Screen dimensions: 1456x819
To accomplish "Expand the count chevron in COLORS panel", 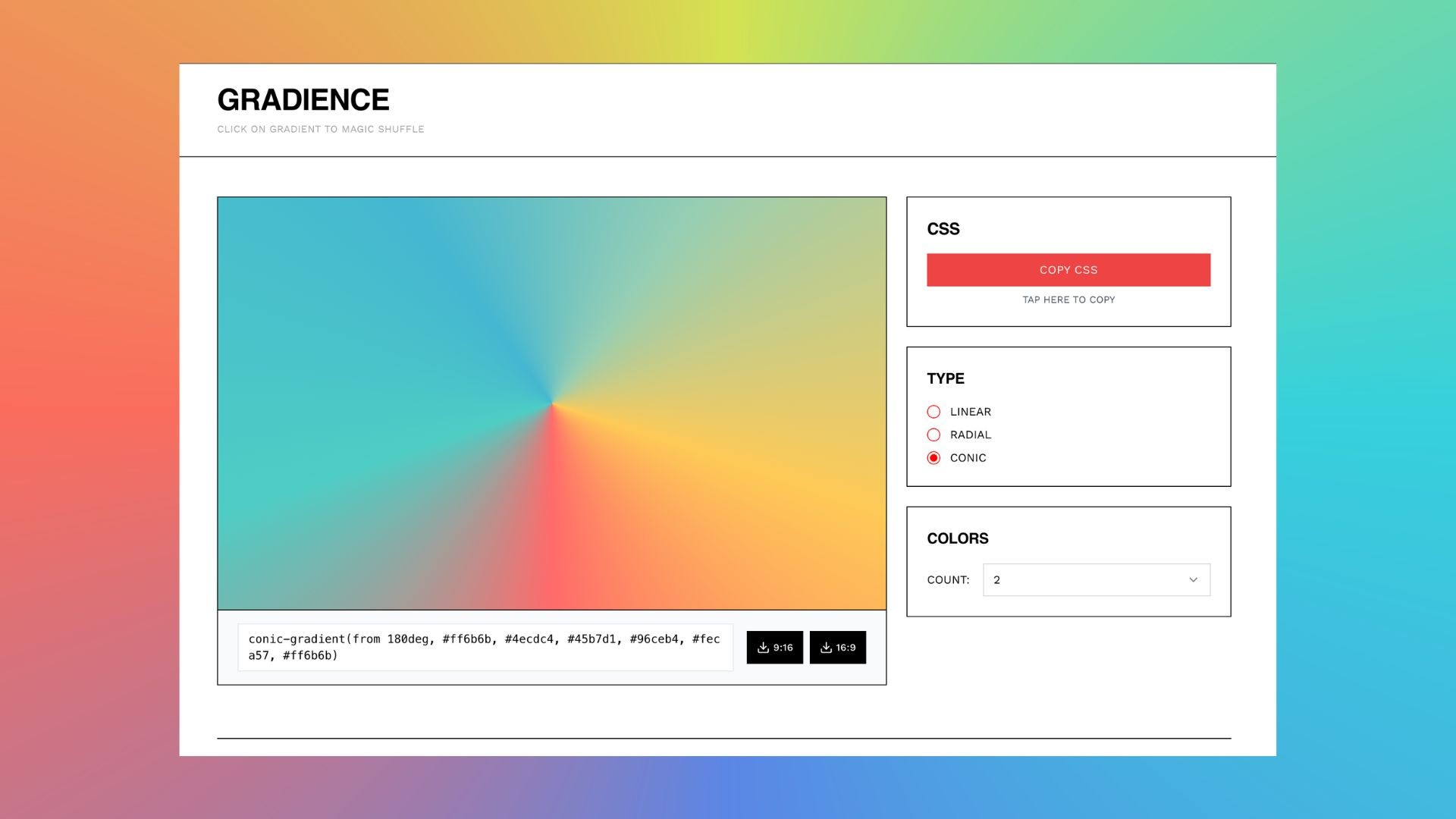I will coord(1194,579).
